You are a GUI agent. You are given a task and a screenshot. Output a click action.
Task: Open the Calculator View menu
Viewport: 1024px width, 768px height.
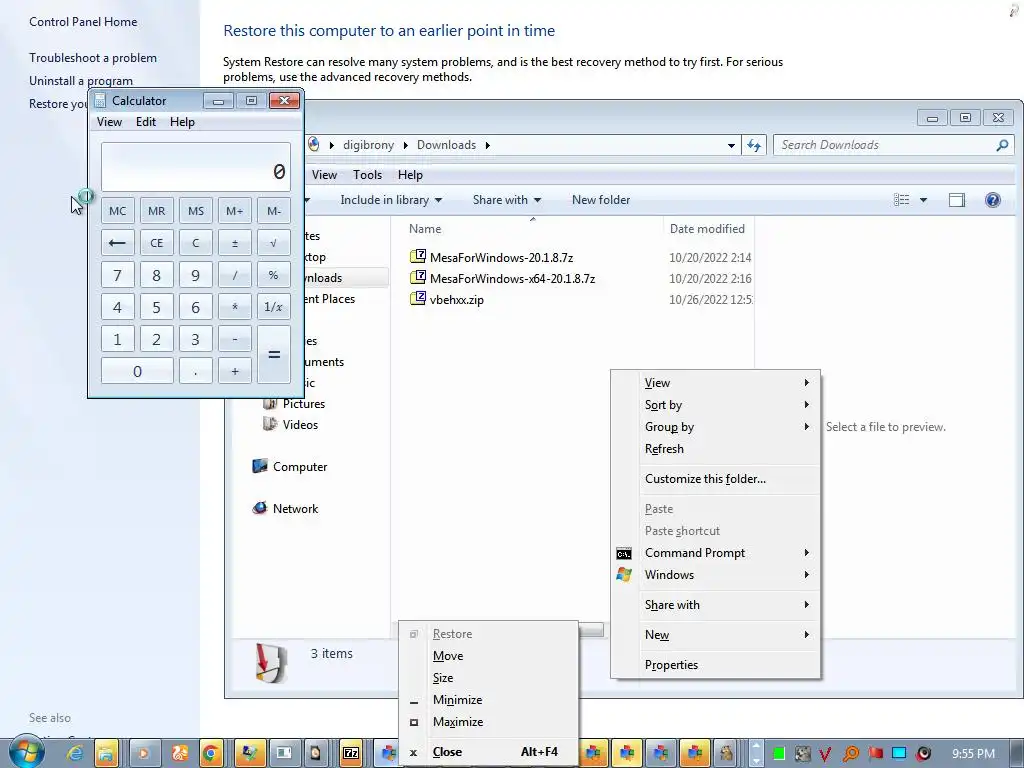pyautogui.click(x=109, y=122)
